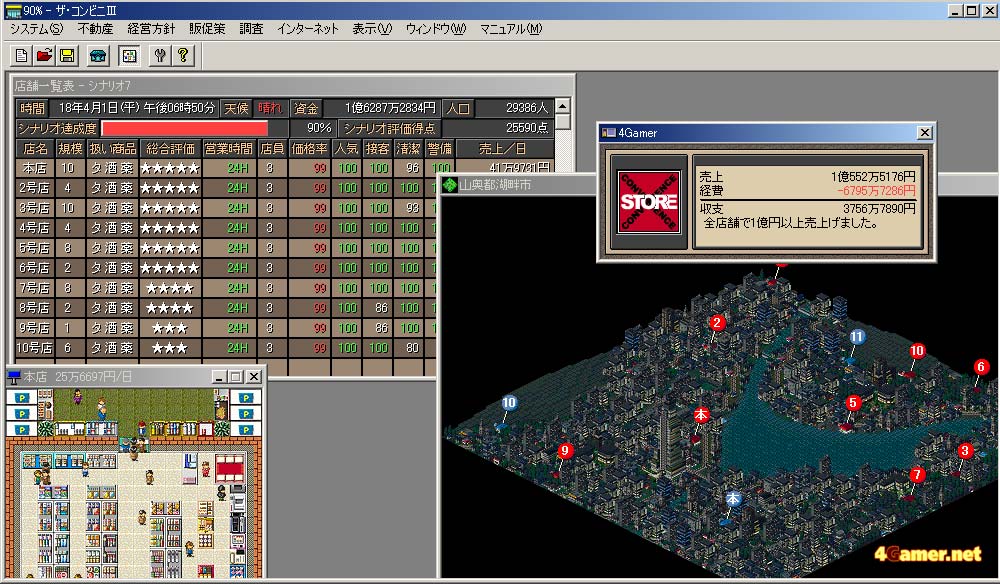
Task: Open the インターネット menu
Action: point(306,29)
